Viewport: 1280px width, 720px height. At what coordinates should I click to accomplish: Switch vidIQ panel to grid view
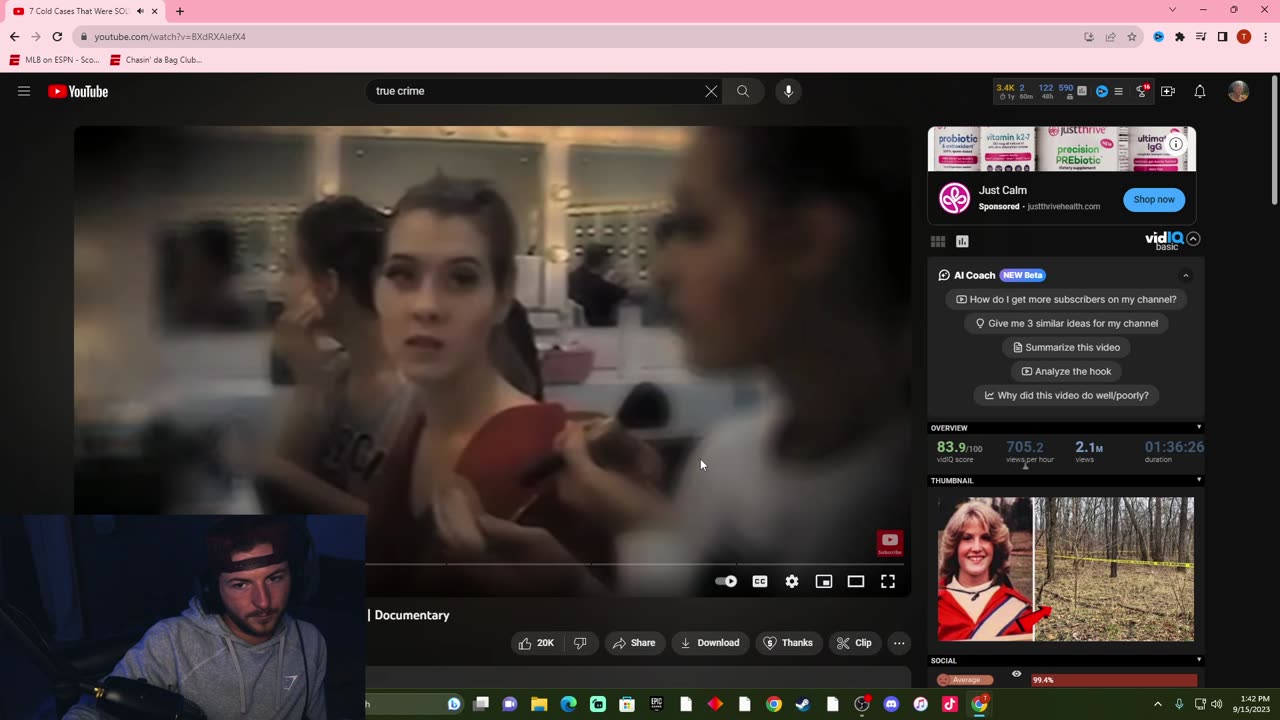tap(938, 241)
